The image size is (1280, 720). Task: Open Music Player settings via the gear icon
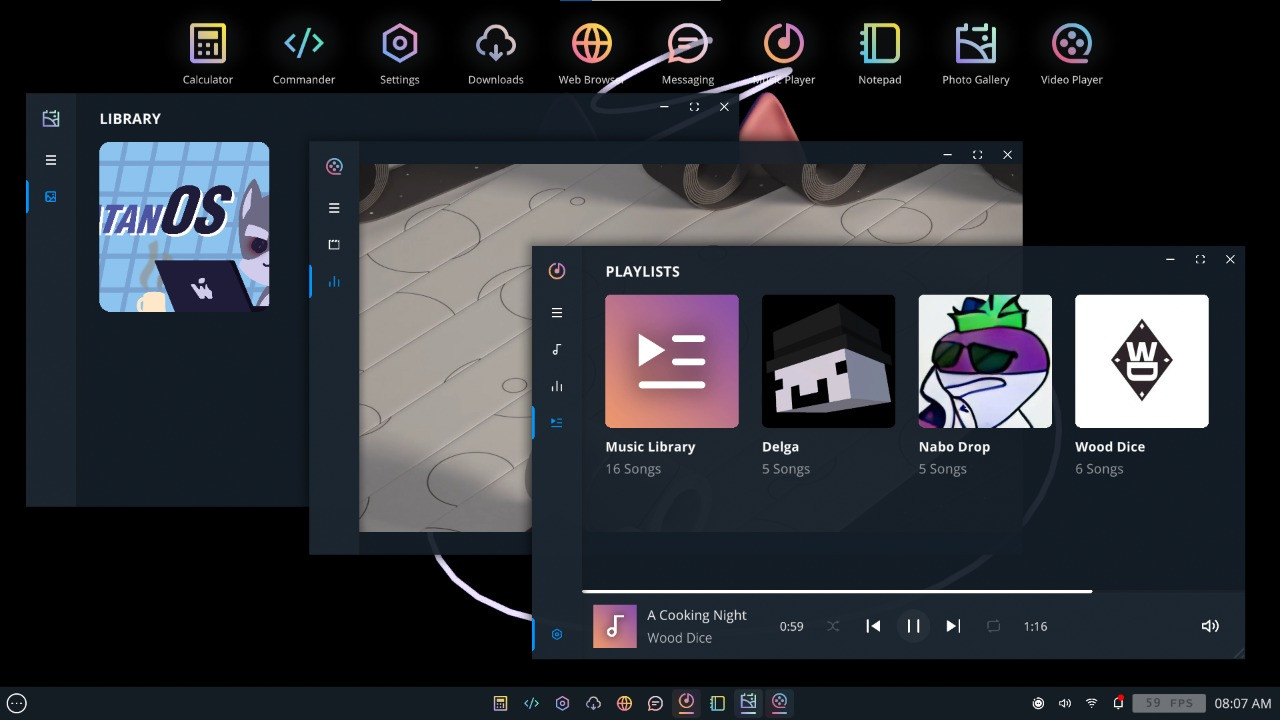557,634
